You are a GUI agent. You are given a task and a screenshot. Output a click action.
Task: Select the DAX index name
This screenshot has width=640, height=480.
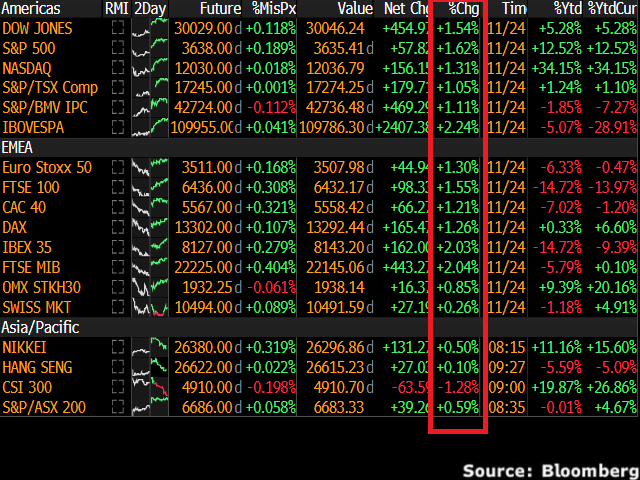tap(14, 227)
